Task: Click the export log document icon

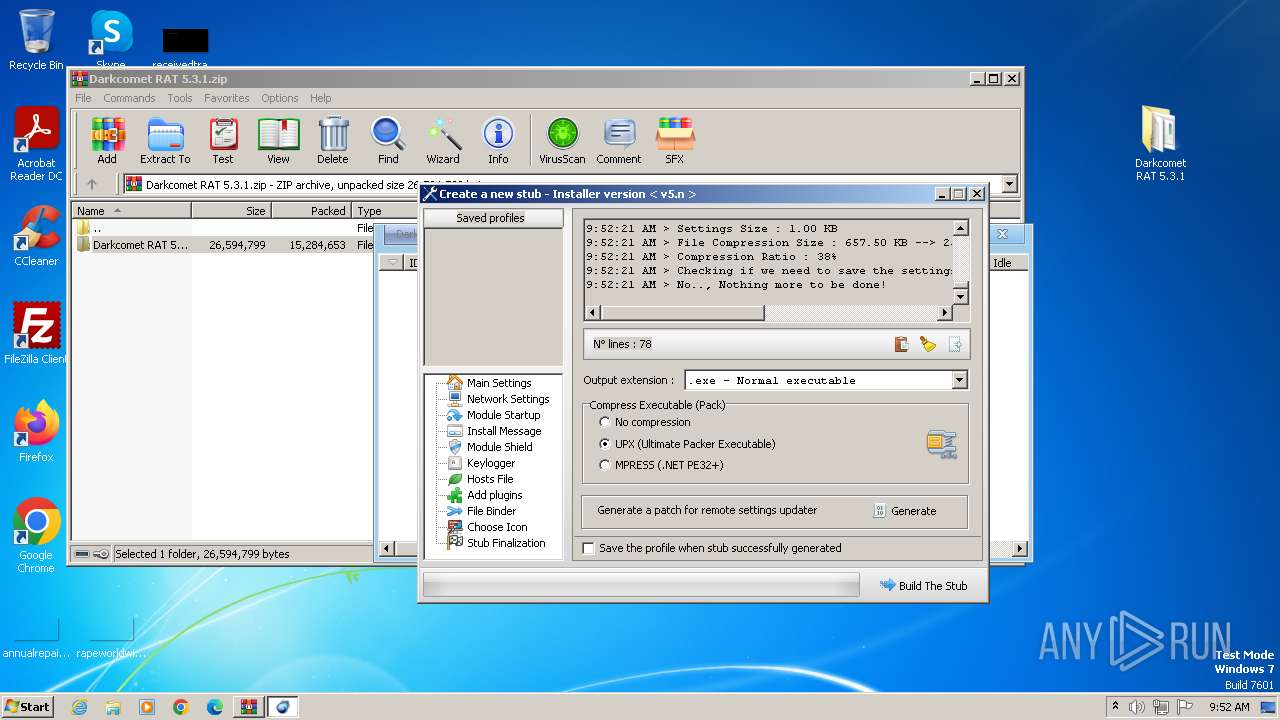Action: pos(955,344)
